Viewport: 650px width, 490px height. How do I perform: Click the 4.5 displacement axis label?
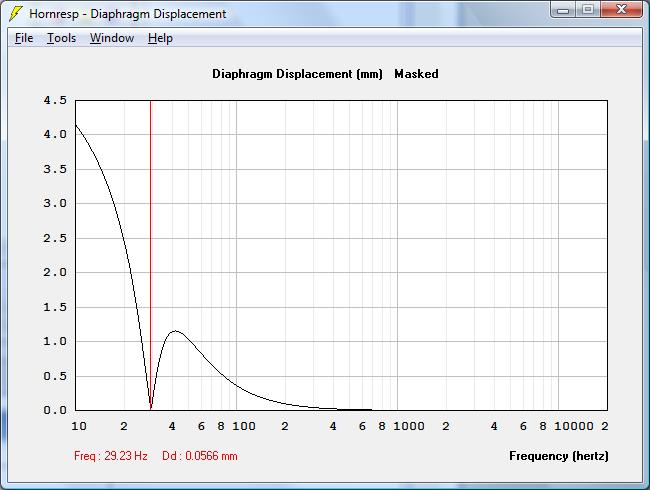pos(55,100)
